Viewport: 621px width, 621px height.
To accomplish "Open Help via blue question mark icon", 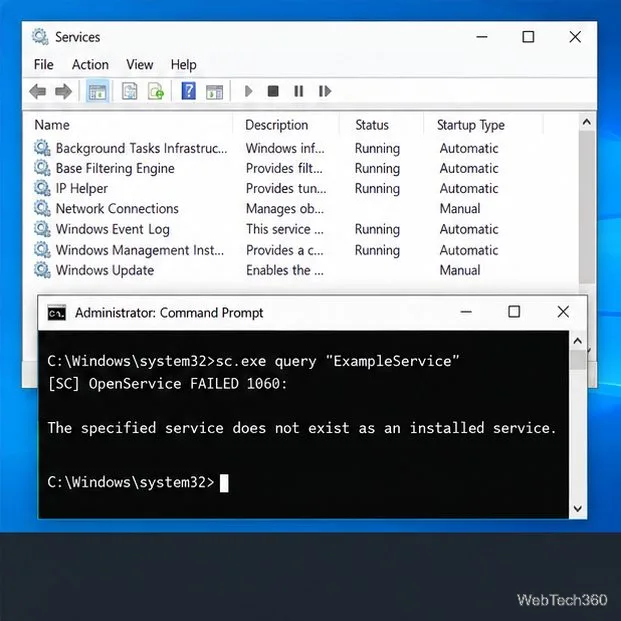I will (x=189, y=91).
